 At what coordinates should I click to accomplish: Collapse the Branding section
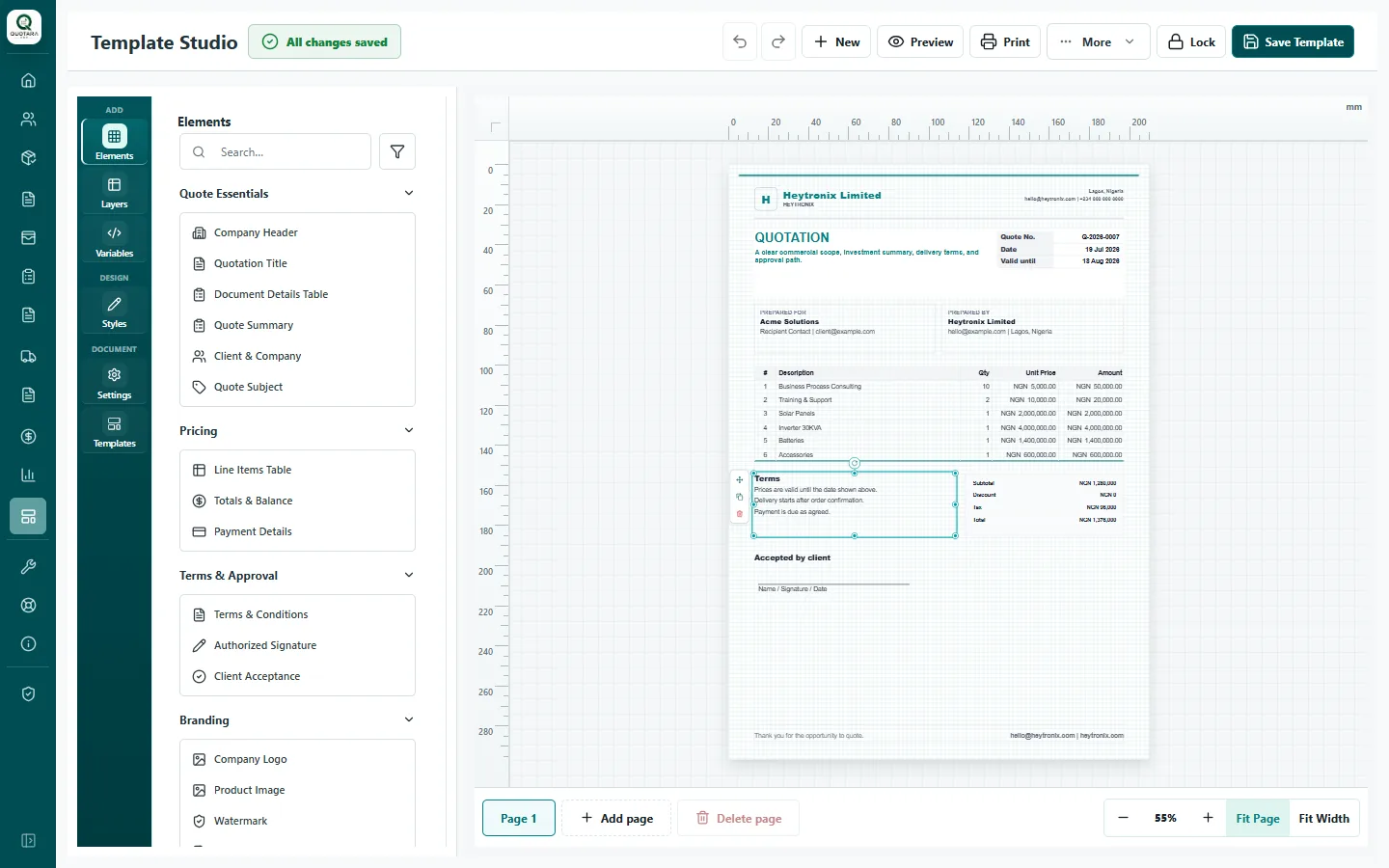pos(409,719)
